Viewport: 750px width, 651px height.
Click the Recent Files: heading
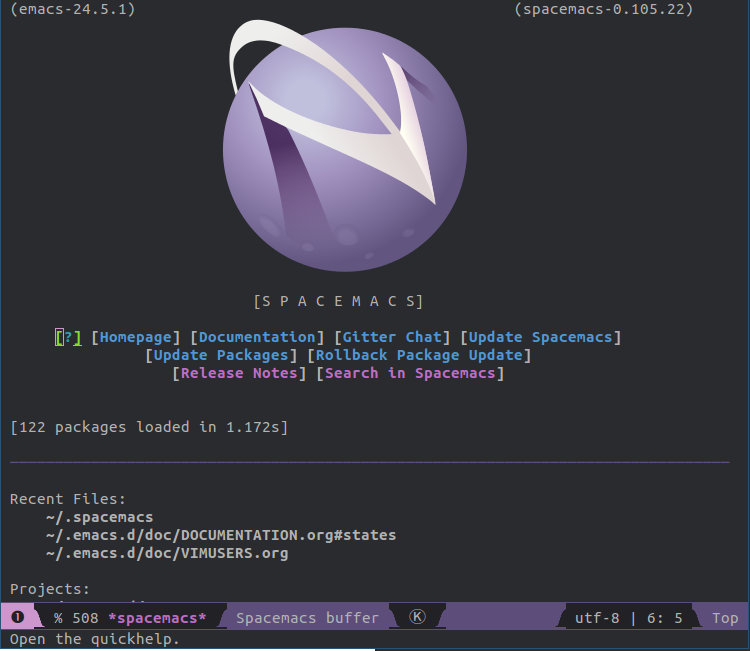[67, 499]
